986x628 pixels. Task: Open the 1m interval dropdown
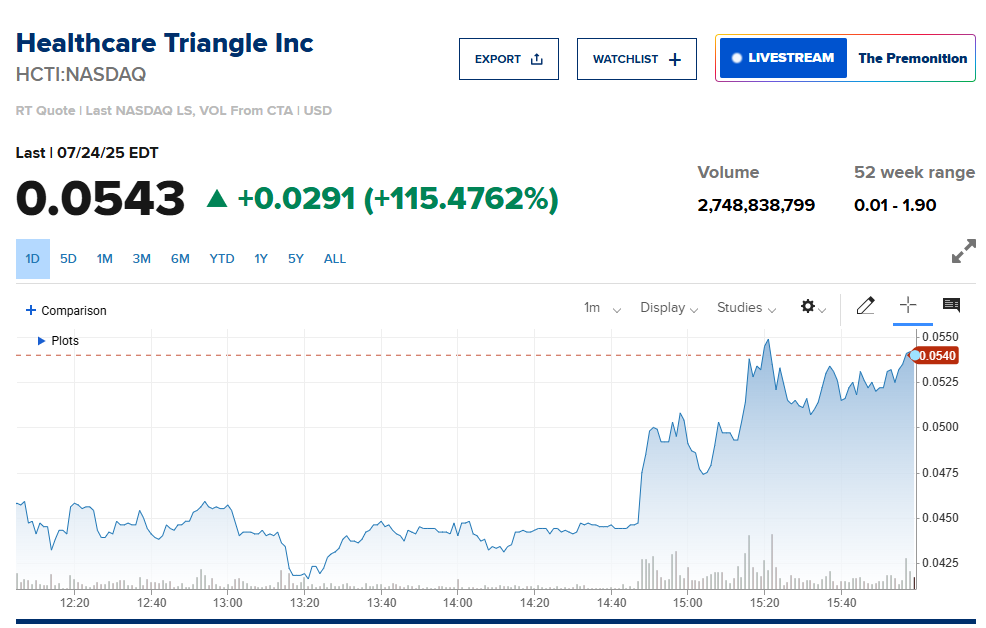click(x=602, y=308)
